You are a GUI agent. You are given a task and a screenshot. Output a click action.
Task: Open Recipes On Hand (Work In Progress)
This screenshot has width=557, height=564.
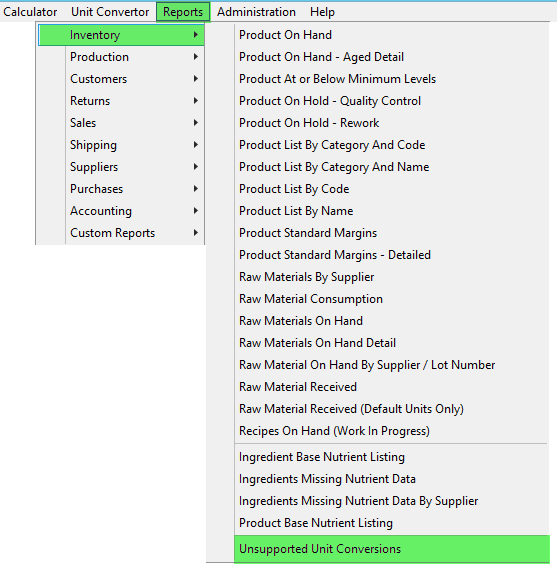coord(392,431)
